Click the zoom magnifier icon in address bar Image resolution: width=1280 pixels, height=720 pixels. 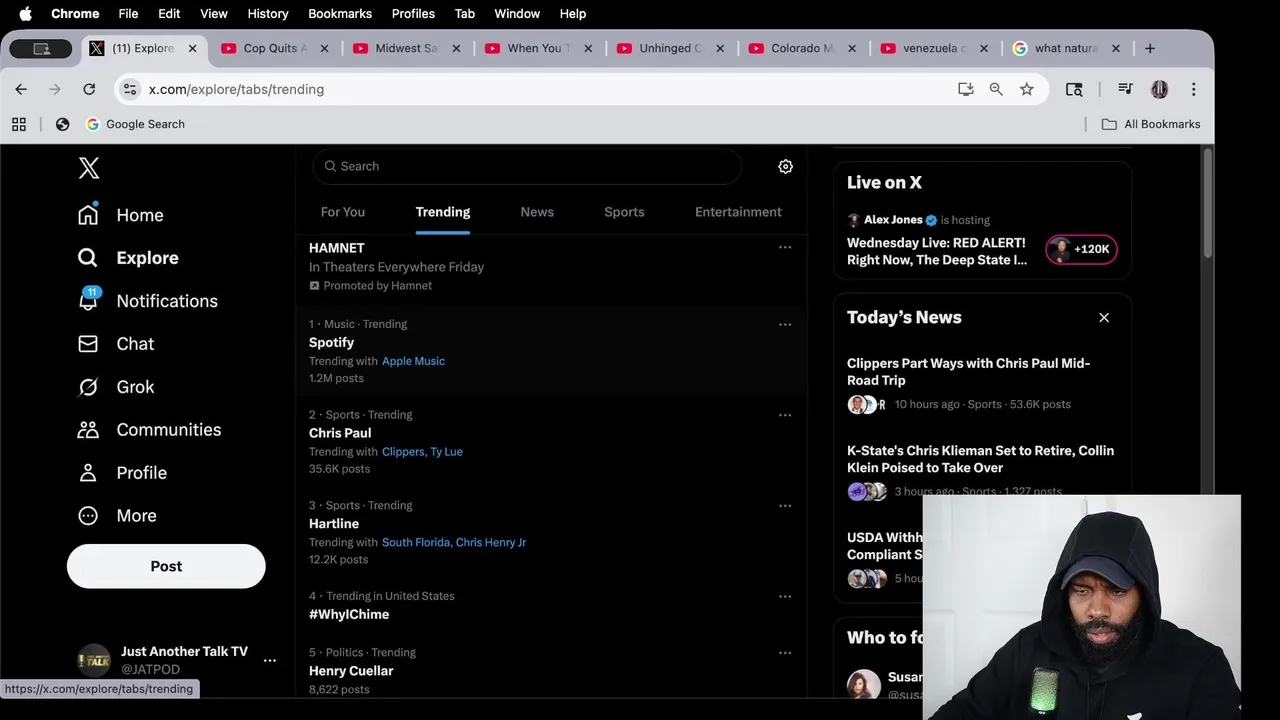[996, 89]
